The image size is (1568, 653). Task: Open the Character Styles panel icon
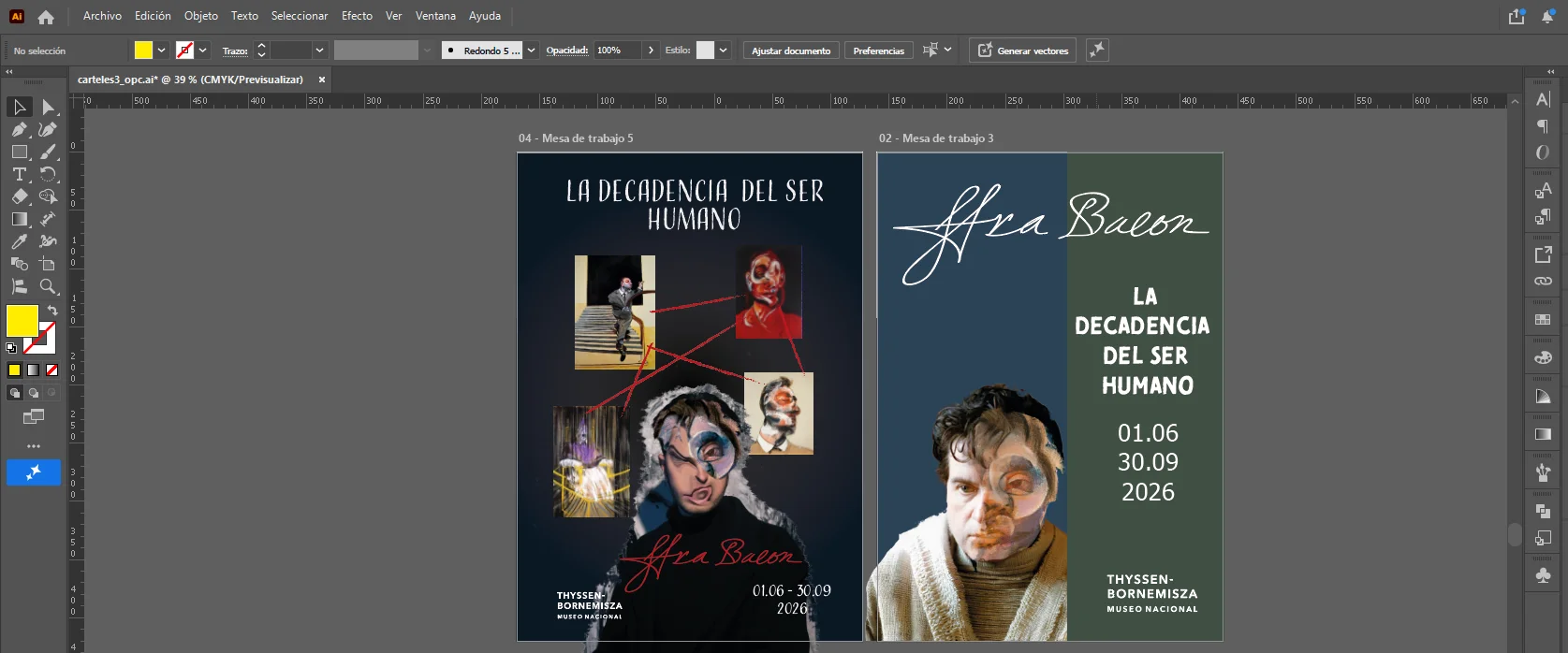pyautogui.click(x=1543, y=190)
